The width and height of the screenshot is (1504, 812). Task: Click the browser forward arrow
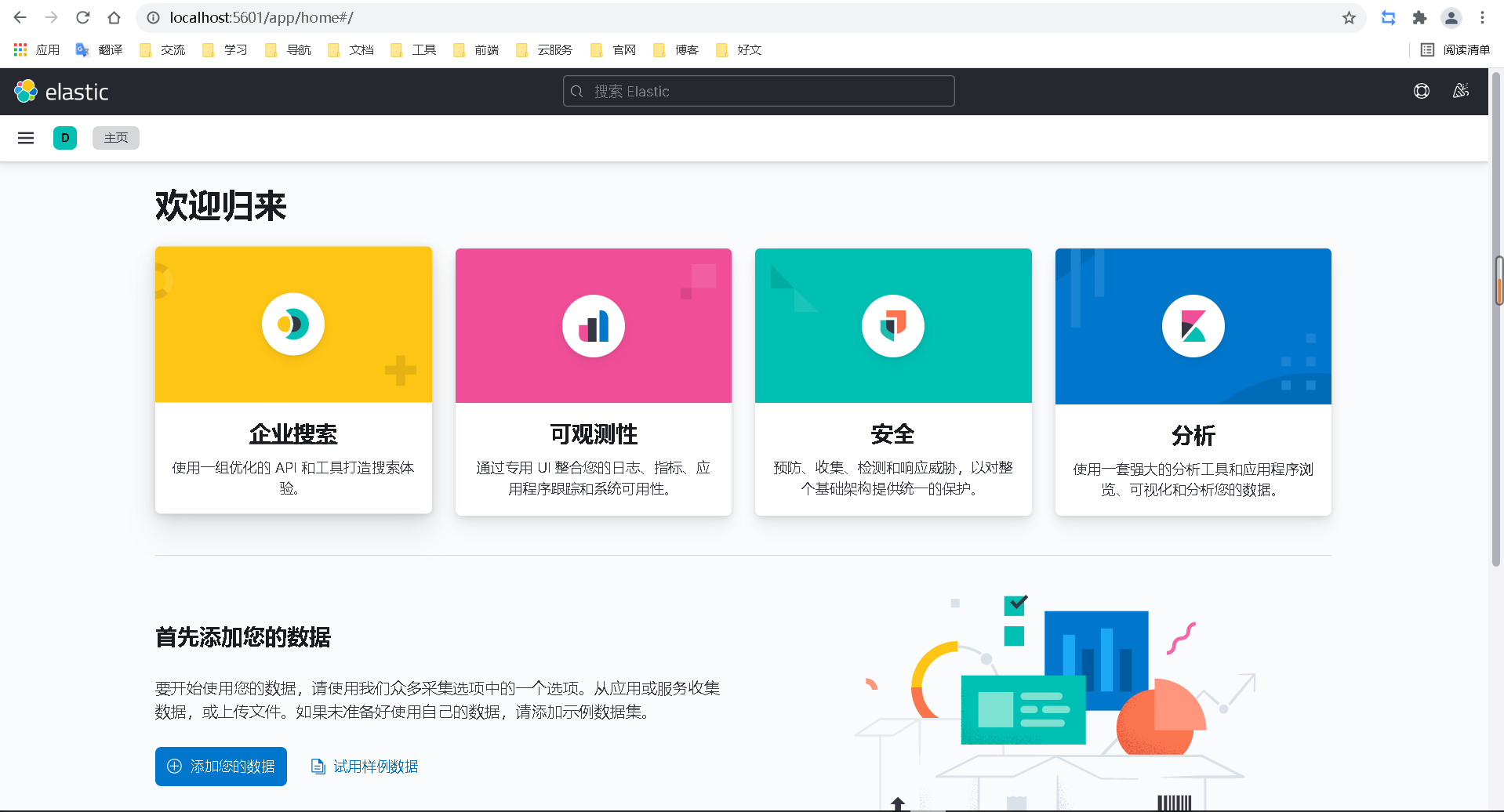(52, 17)
